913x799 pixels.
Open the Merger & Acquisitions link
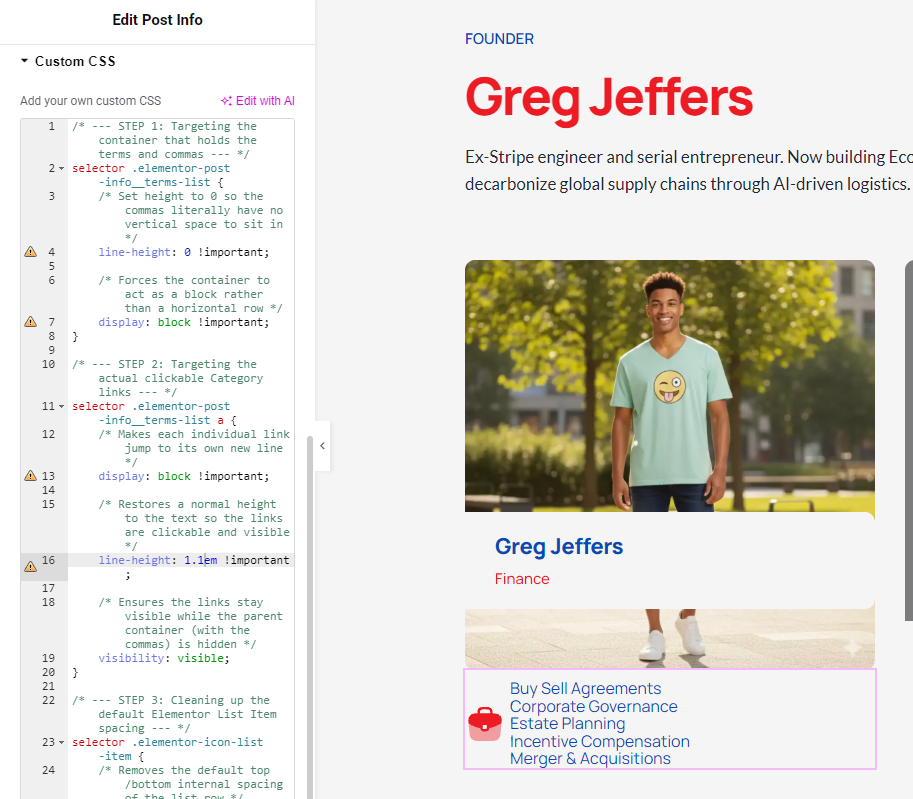[590, 759]
